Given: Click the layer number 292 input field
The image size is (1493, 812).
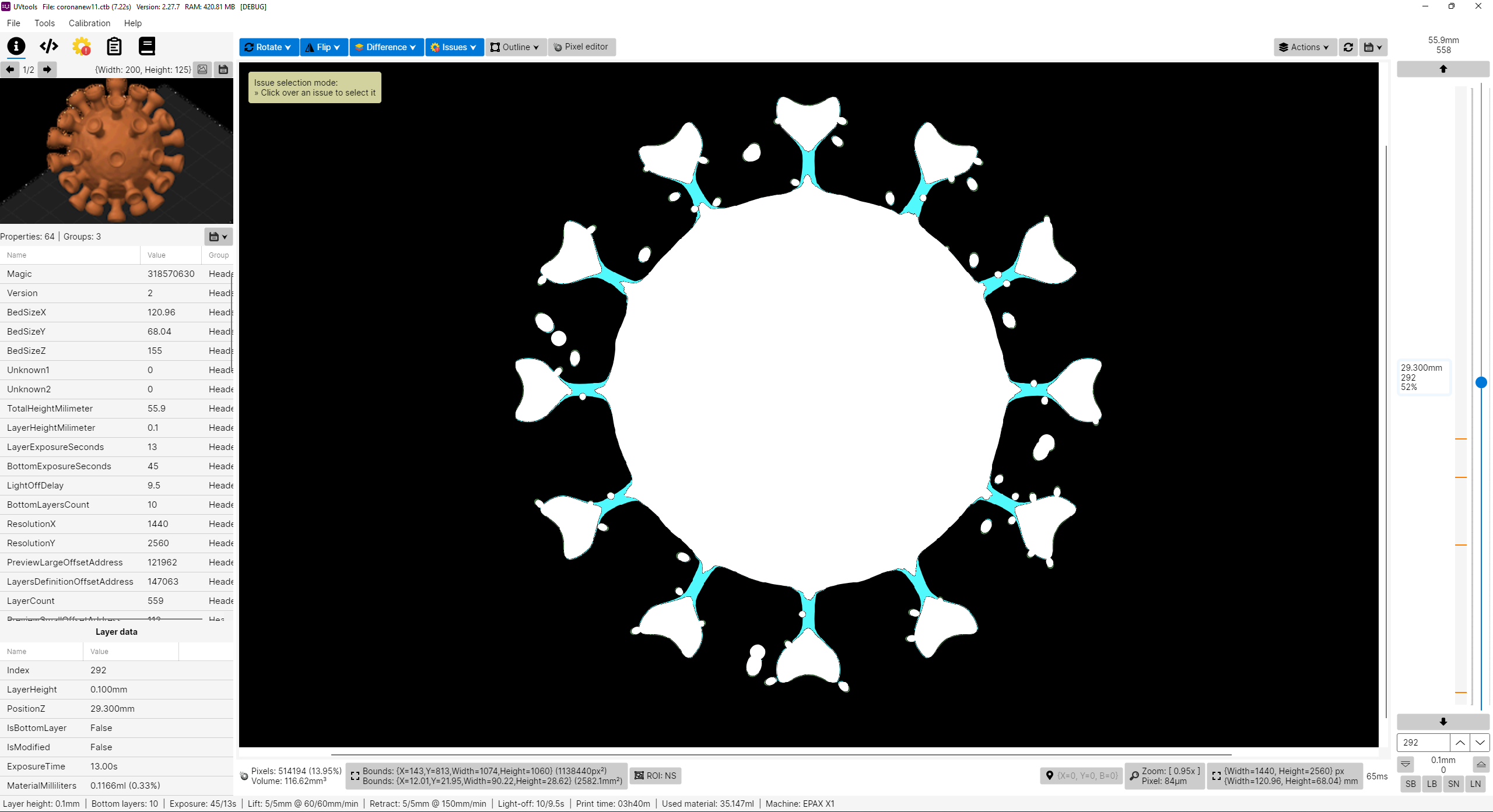Looking at the screenshot, I should 1422,742.
